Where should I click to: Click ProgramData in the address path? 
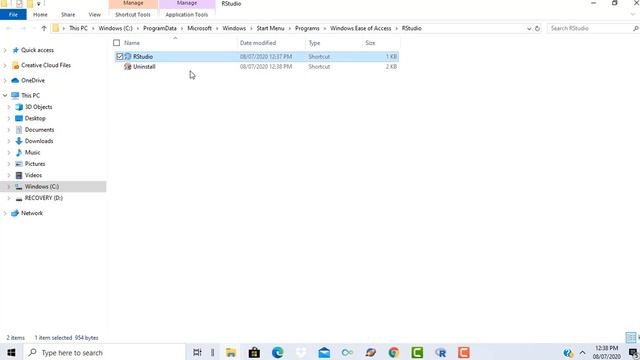pos(160,28)
